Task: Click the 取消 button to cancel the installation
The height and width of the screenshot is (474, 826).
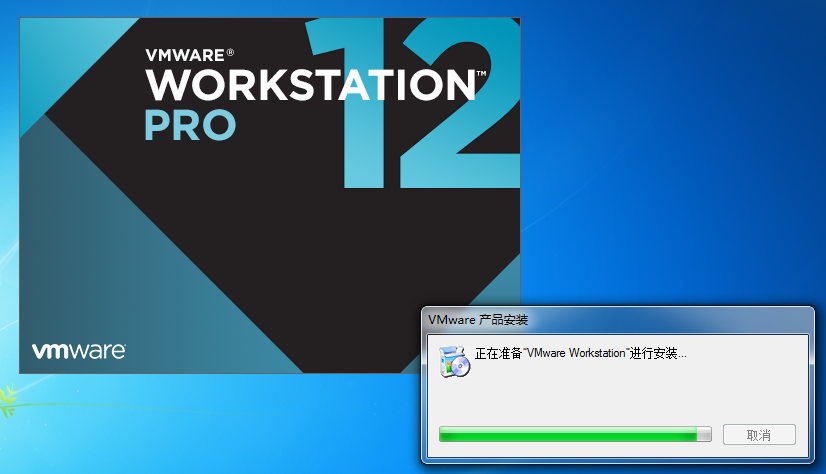Action: (759, 434)
